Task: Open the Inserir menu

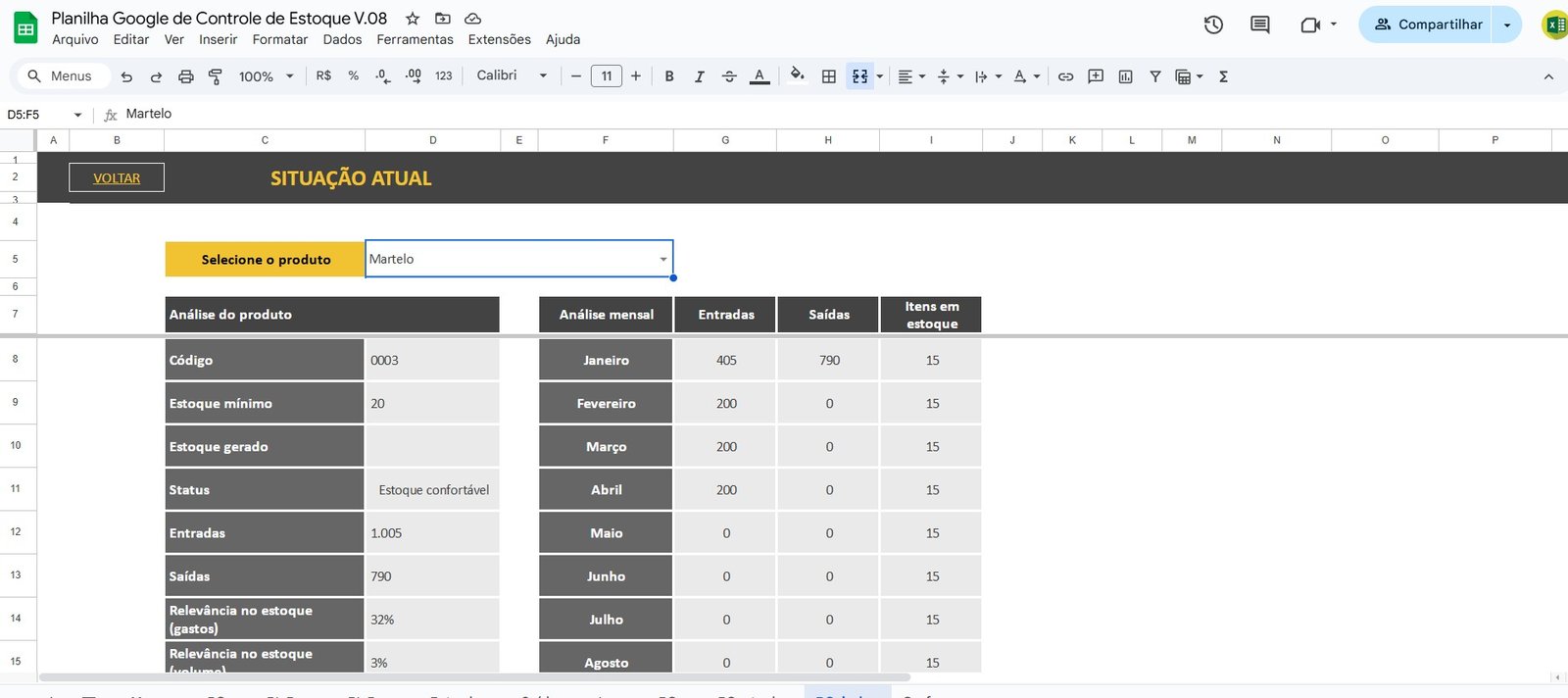Action: (219, 40)
